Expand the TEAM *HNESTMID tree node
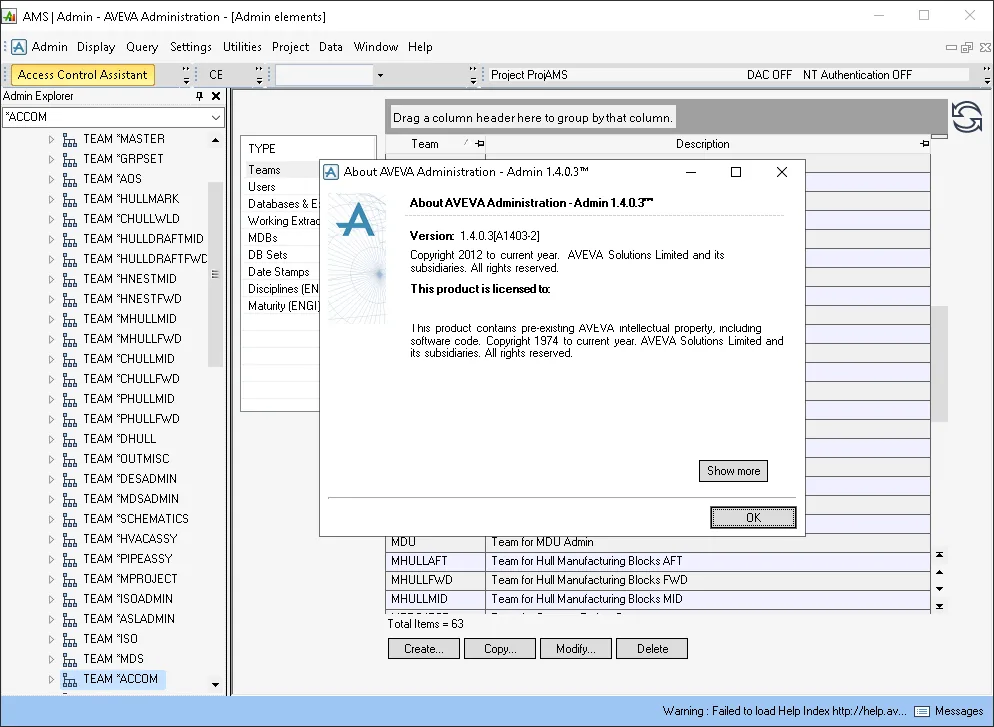 coord(51,280)
